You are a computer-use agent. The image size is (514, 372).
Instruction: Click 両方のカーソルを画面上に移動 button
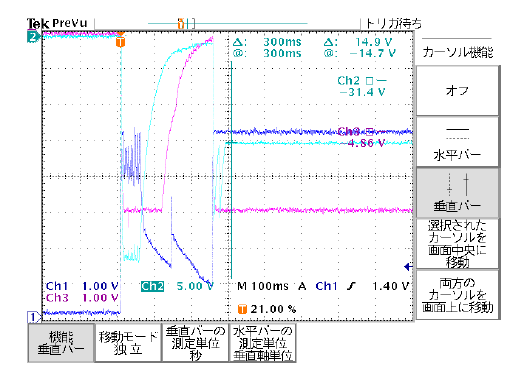(x=457, y=295)
